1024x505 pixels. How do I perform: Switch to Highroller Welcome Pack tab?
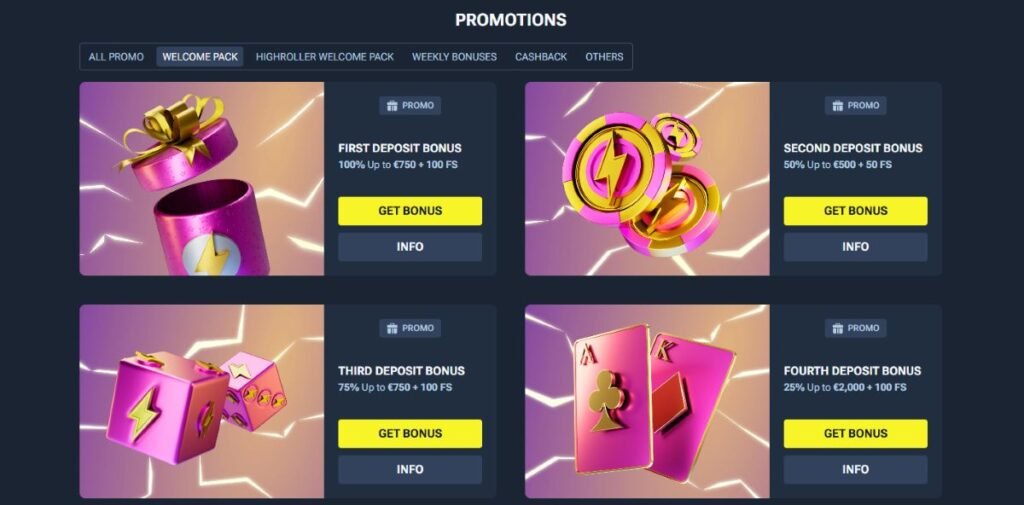(325, 57)
